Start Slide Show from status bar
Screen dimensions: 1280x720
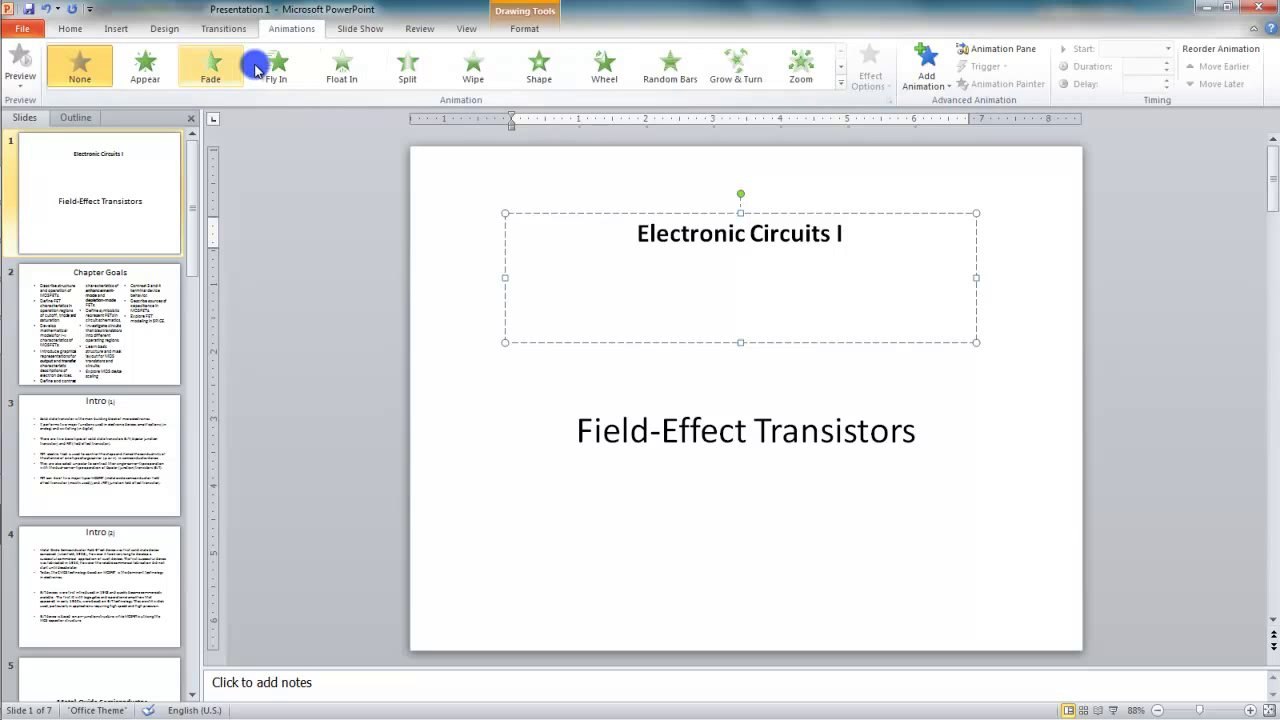1113,710
